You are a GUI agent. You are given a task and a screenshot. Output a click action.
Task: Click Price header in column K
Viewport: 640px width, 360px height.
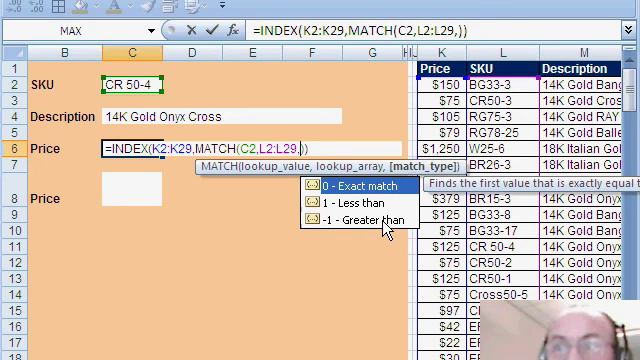(442, 69)
